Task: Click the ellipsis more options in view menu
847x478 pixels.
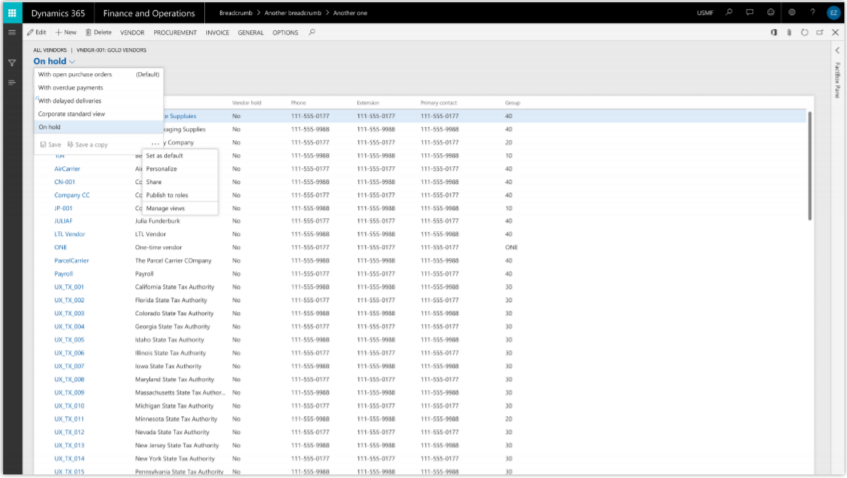Action: coord(155,145)
